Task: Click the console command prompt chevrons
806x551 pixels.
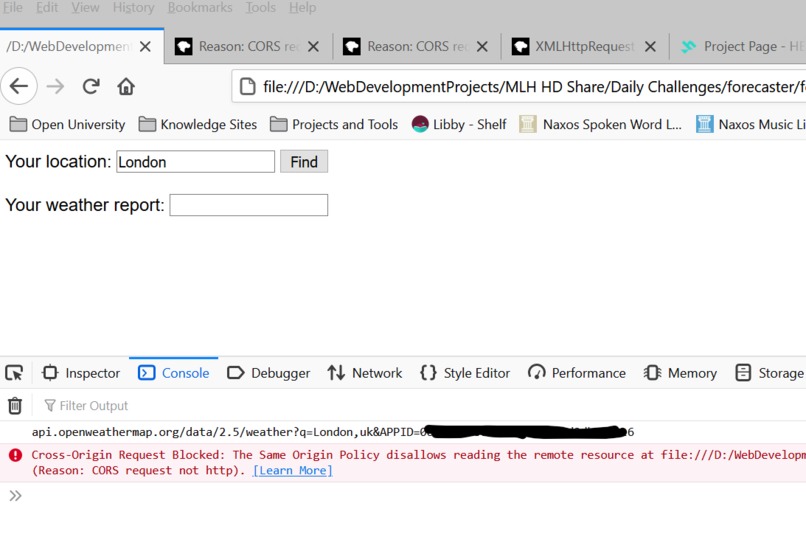Action: tap(15, 495)
